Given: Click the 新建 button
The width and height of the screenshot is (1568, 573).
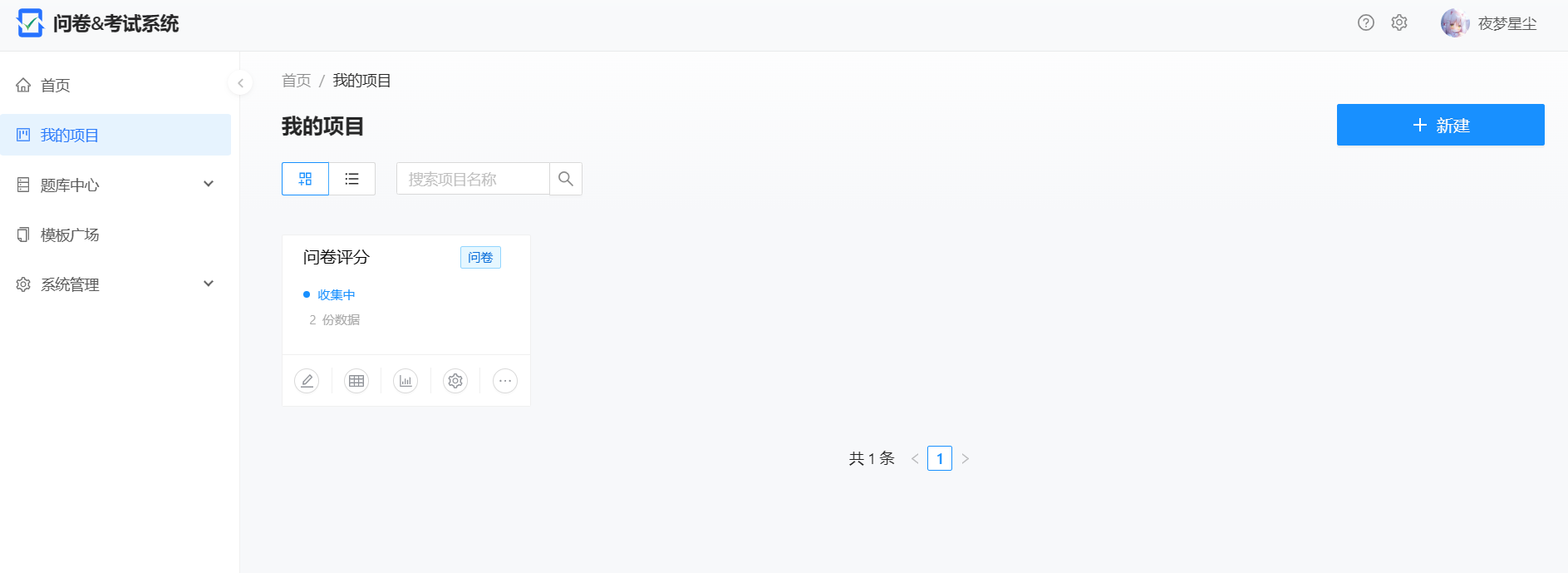Looking at the screenshot, I should pyautogui.click(x=1440, y=125).
